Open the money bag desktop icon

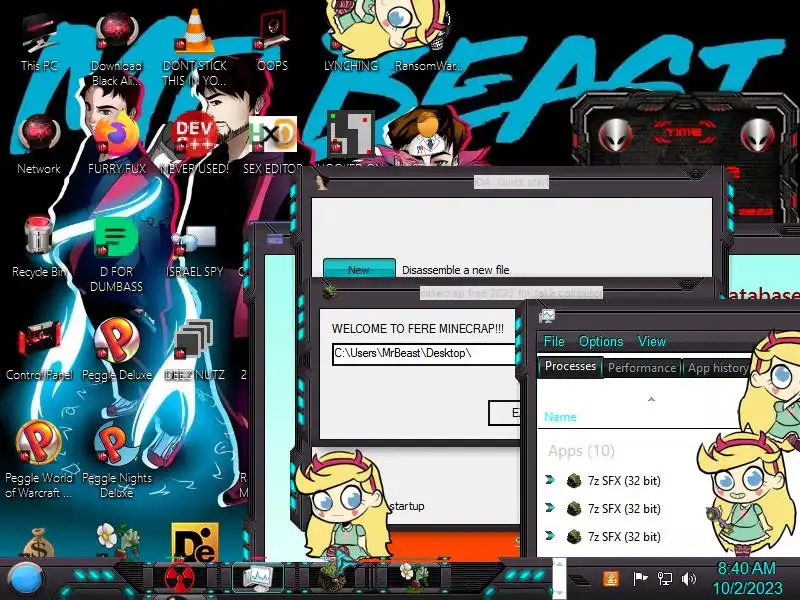(38, 543)
